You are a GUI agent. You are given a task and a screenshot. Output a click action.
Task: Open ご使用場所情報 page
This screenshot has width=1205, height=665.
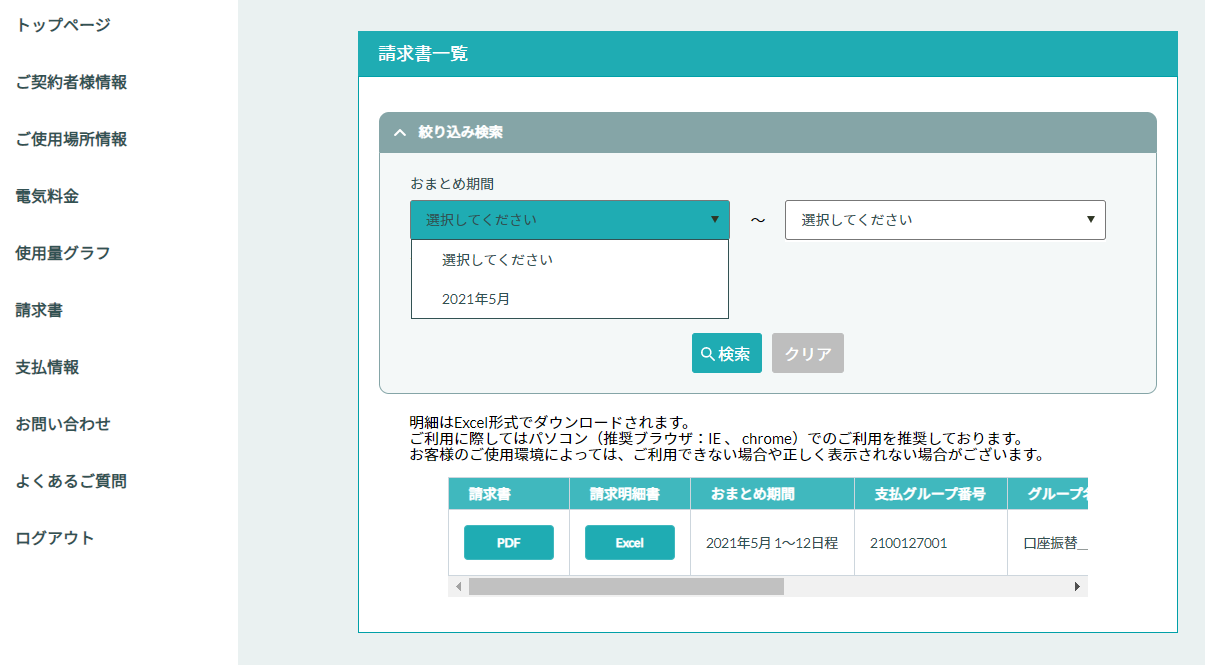click(71, 139)
